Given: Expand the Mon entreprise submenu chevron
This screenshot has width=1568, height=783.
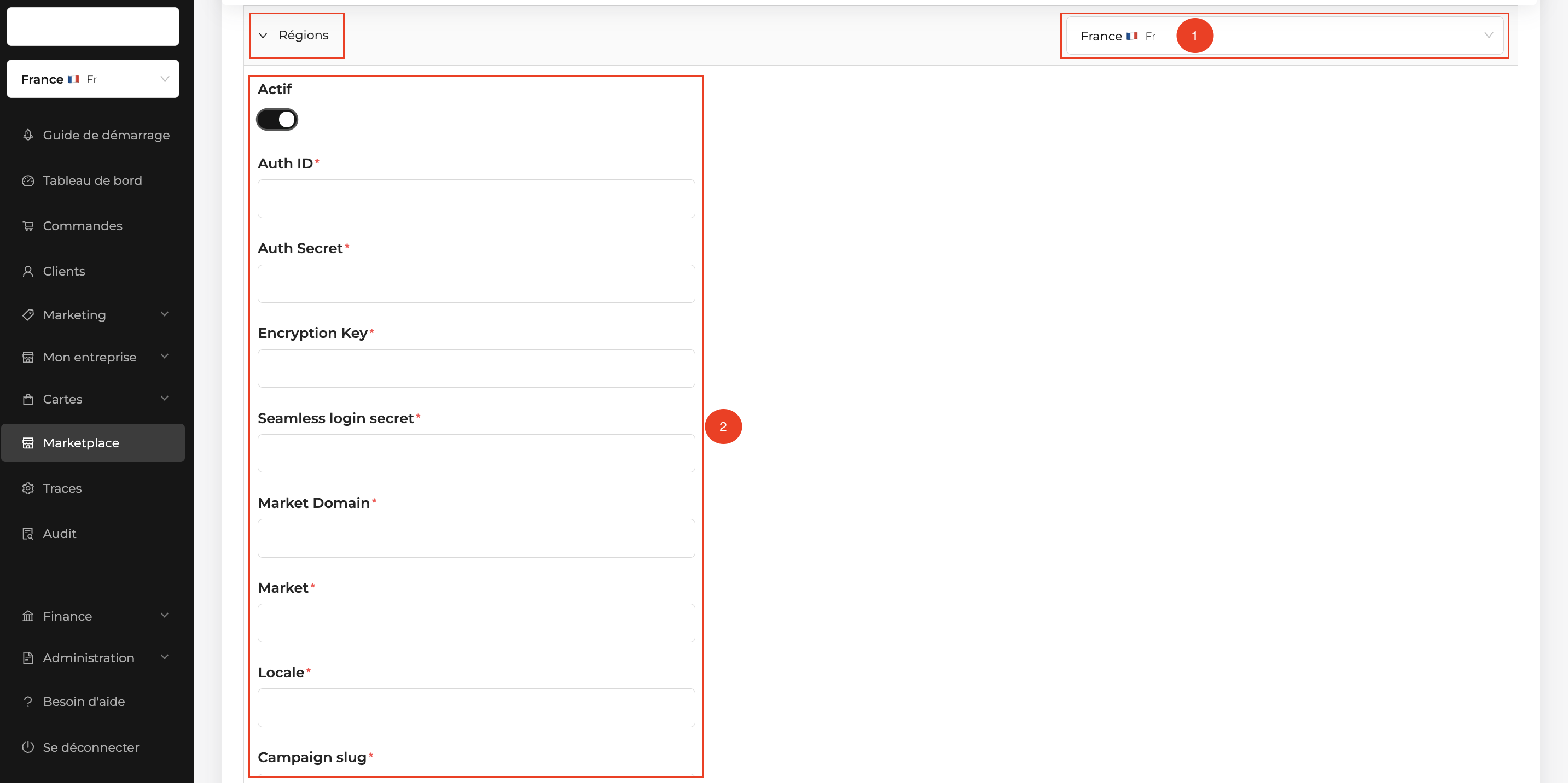Looking at the screenshot, I should point(164,357).
